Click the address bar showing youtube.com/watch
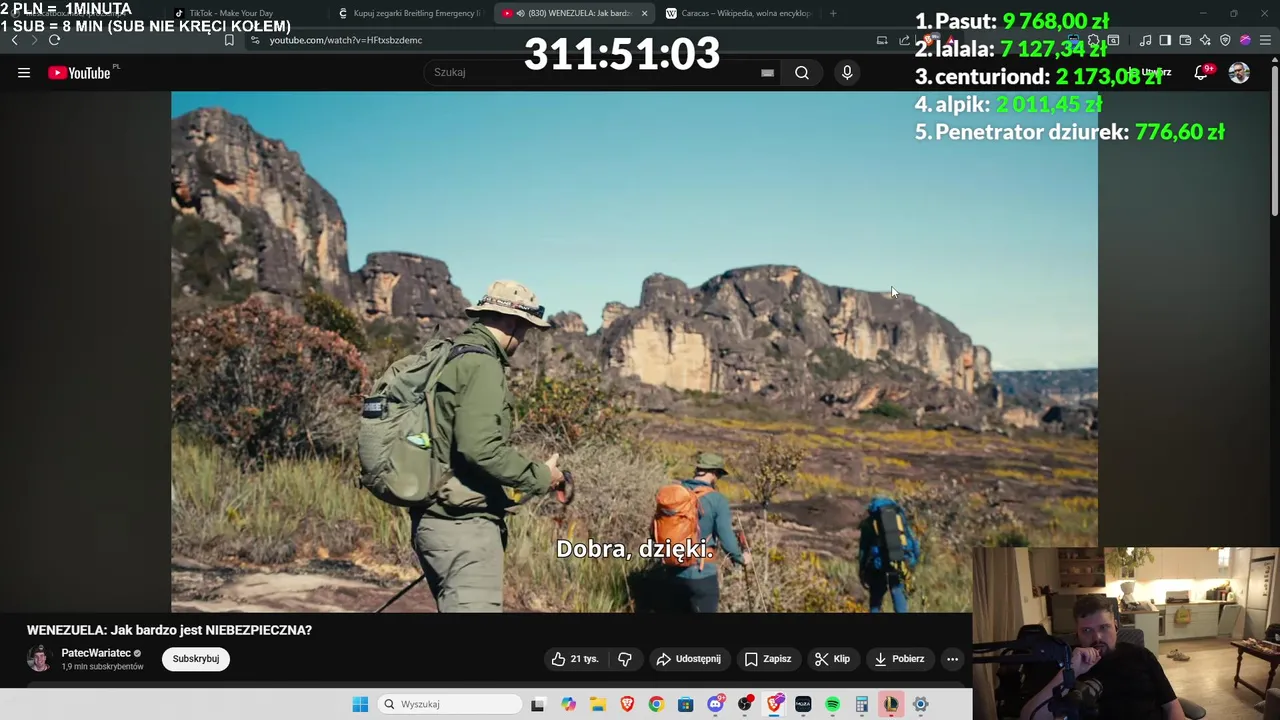 coord(560,40)
